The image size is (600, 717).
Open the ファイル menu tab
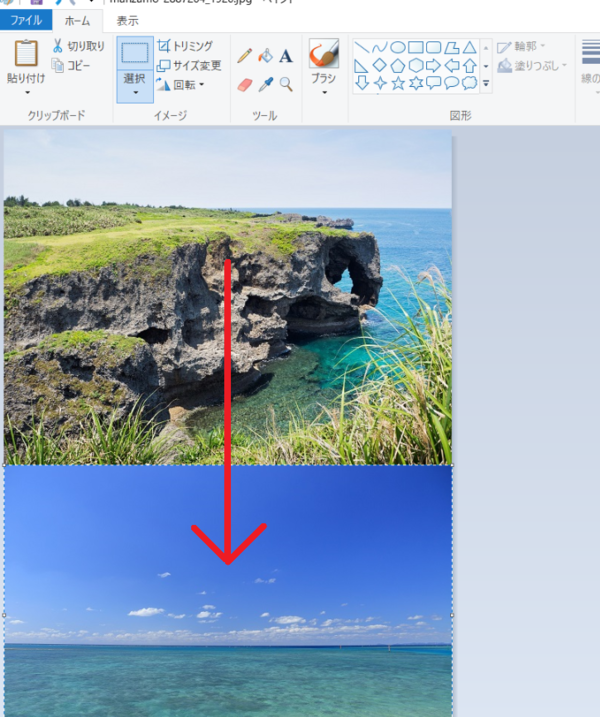tap(26, 20)
